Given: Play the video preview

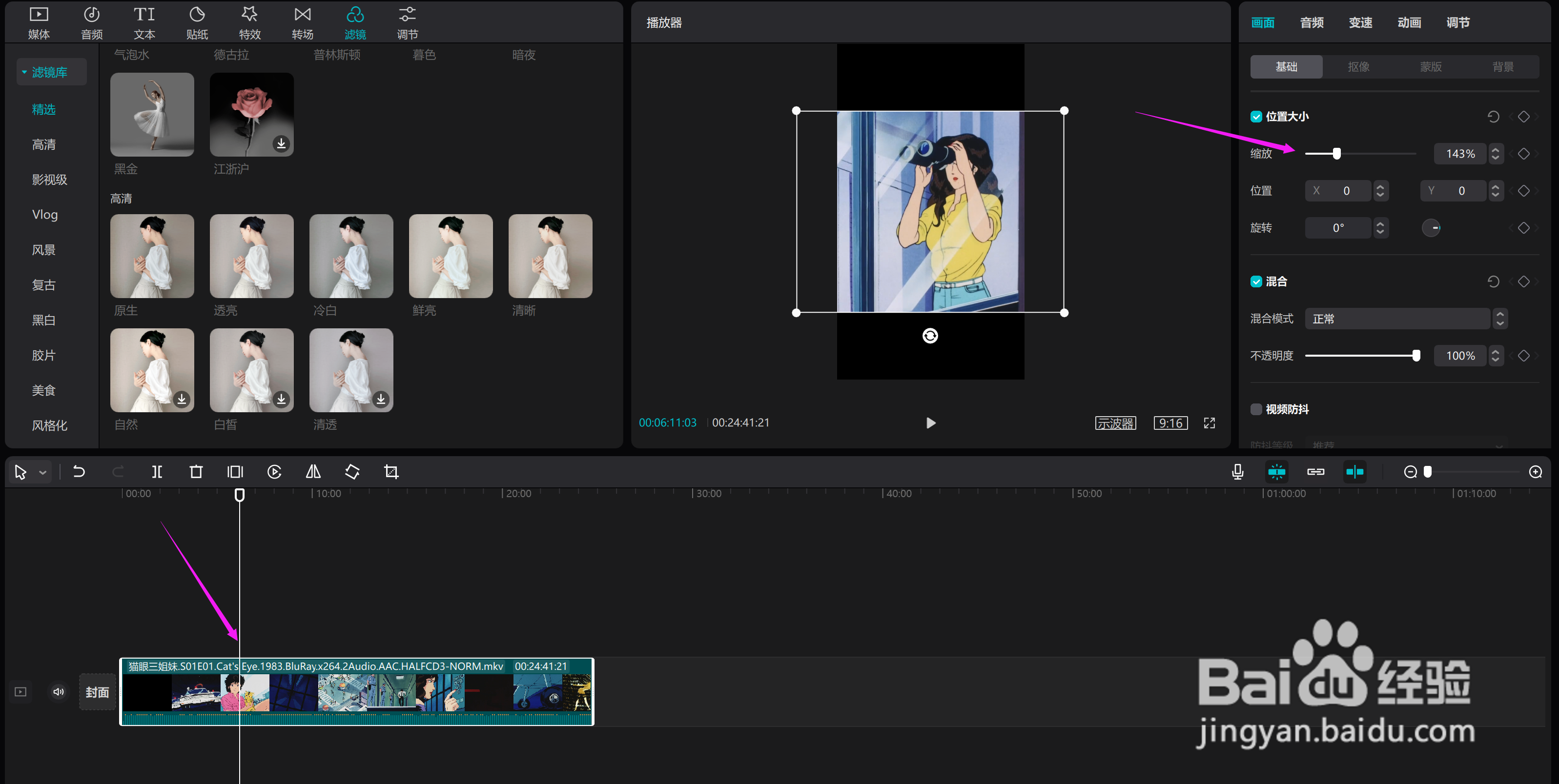Looking at the screenshot, I should (931, 423).
